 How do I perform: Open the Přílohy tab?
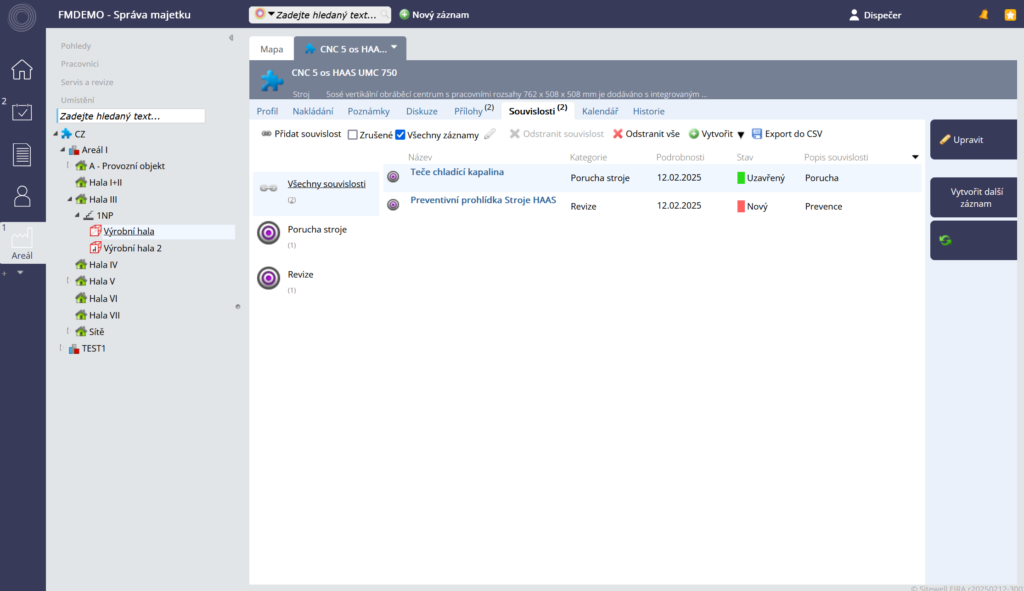(473, 110)
